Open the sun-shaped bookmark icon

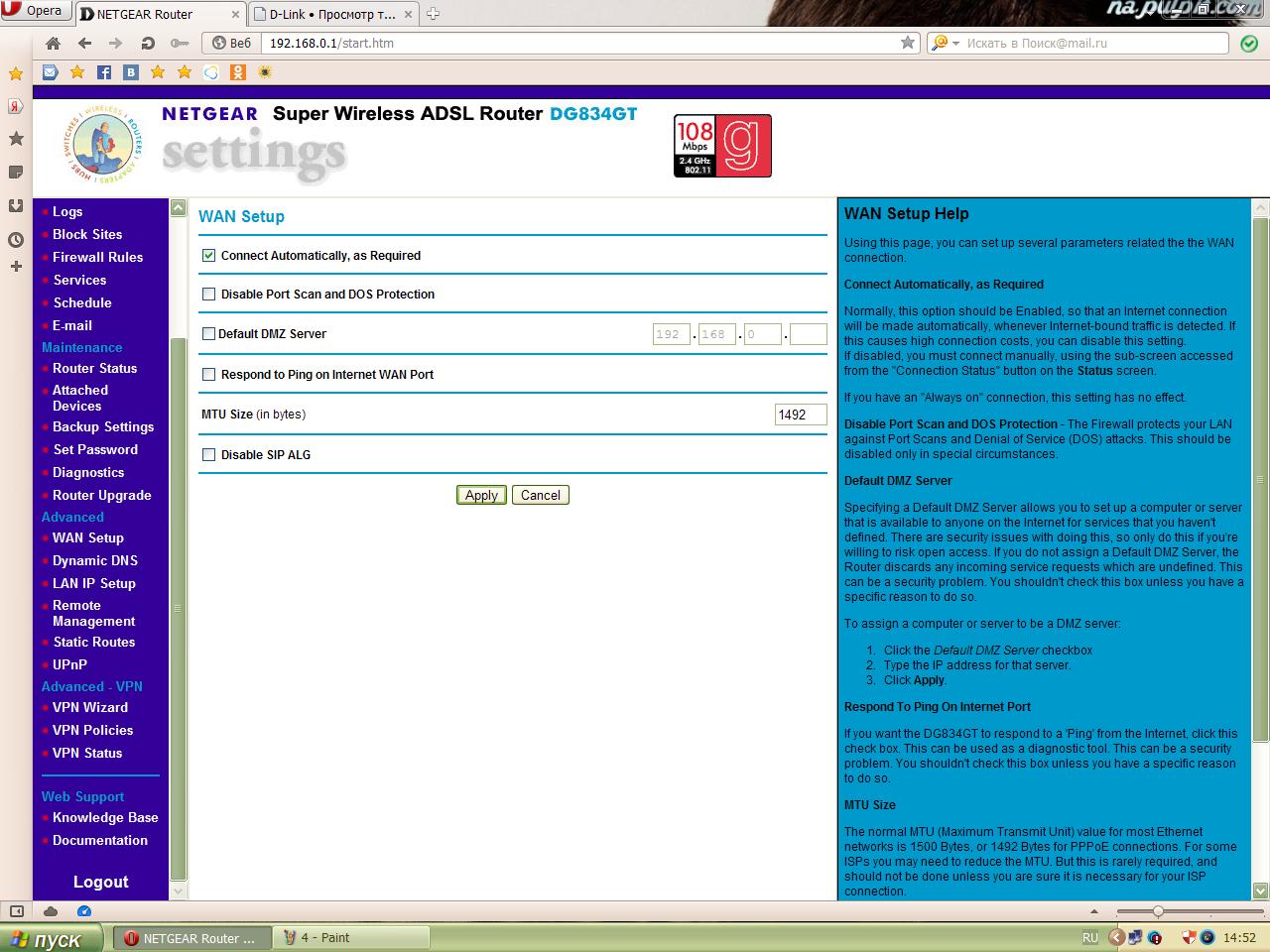click(265, 72)
